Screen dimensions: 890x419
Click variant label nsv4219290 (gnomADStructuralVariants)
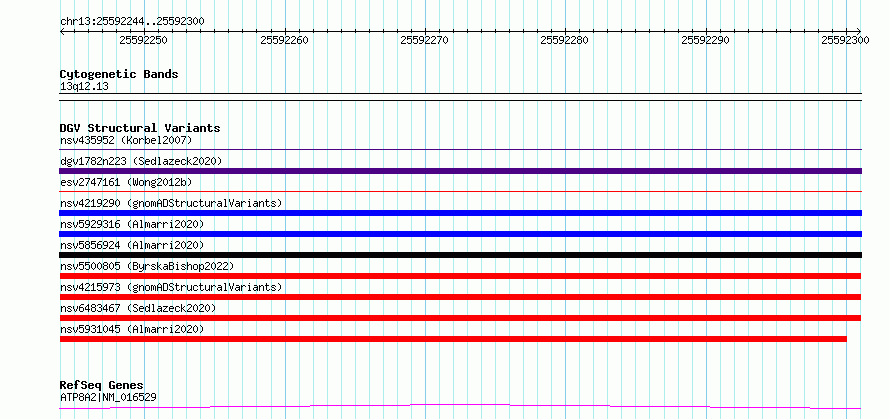(x=171, y=203)
